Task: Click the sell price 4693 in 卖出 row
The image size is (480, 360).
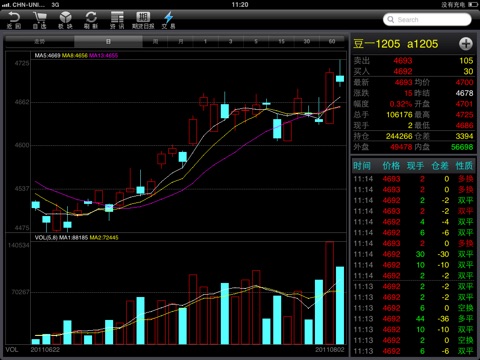Action: [403, 61]
